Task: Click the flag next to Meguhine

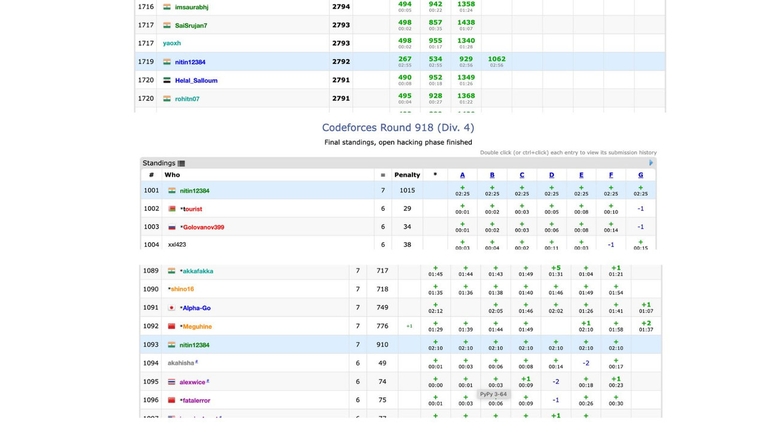Action: (x=171, y=326)
